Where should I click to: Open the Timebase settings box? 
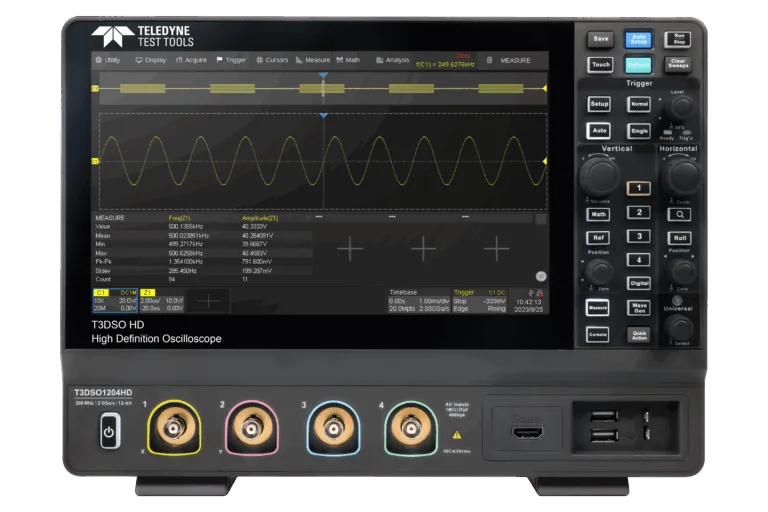point(417,300)
